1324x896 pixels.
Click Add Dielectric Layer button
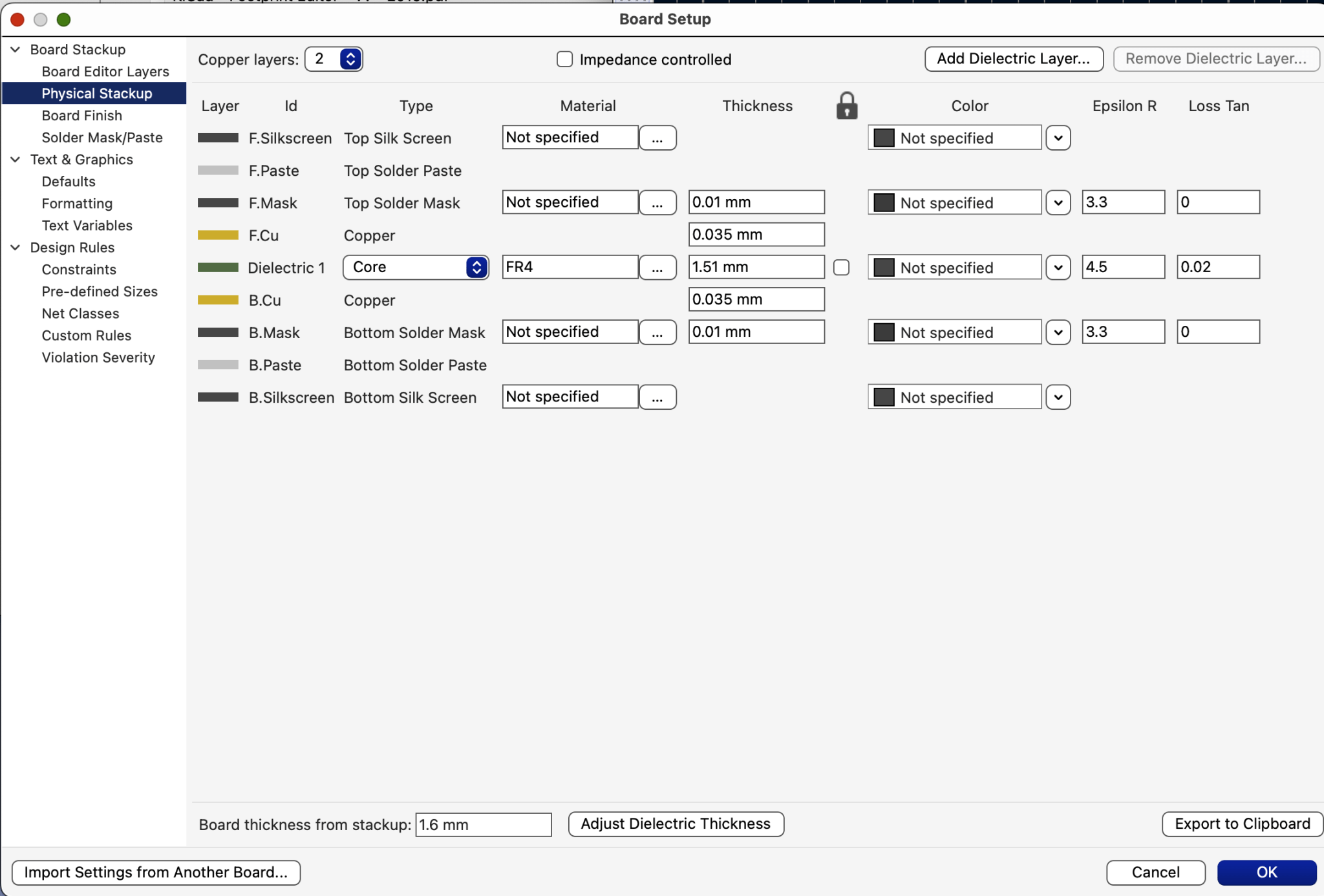(x=1014, y=59)
